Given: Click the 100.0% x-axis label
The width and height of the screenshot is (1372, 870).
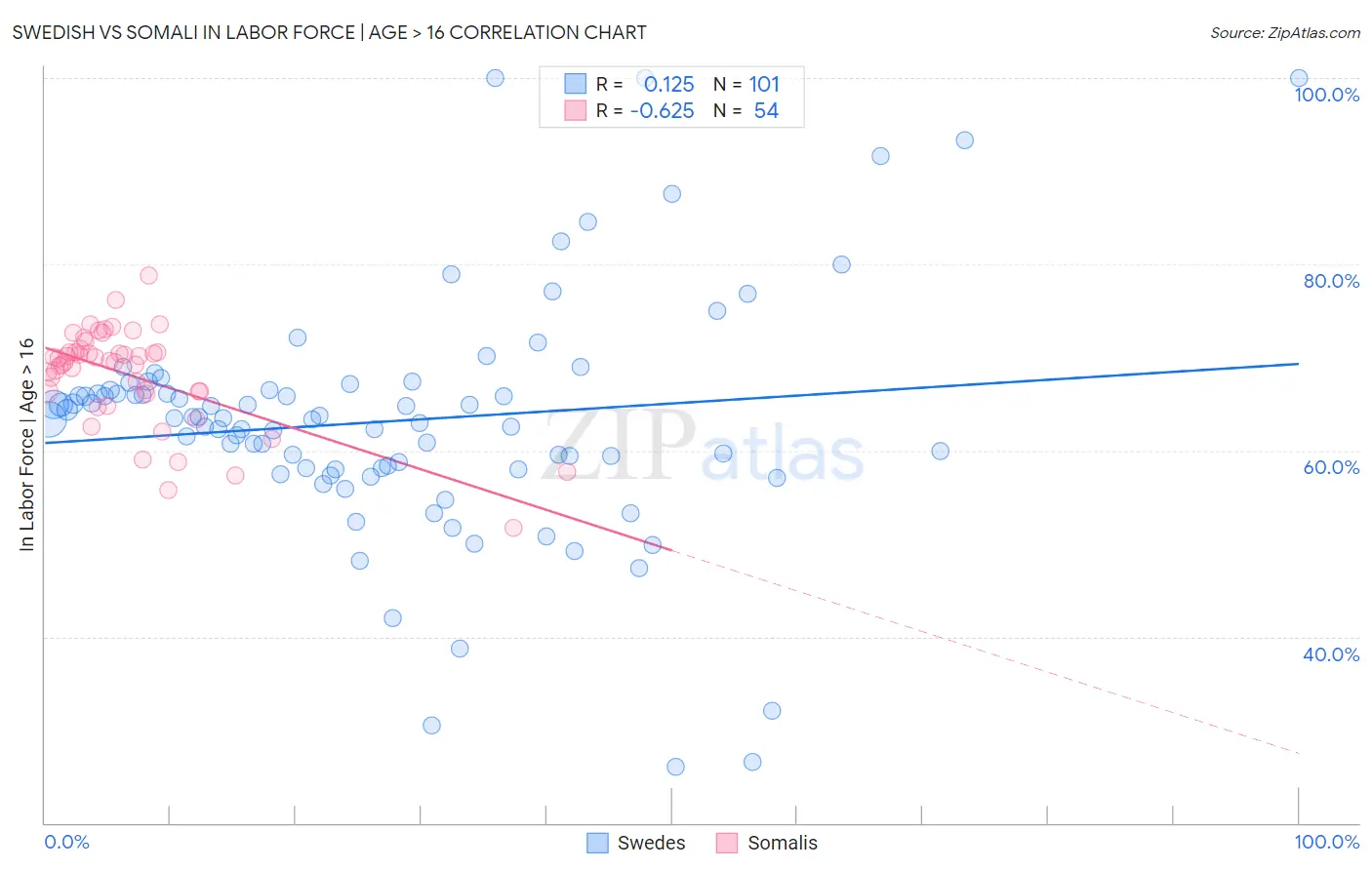Looking at the screenshot, I should click(1327, 842).
